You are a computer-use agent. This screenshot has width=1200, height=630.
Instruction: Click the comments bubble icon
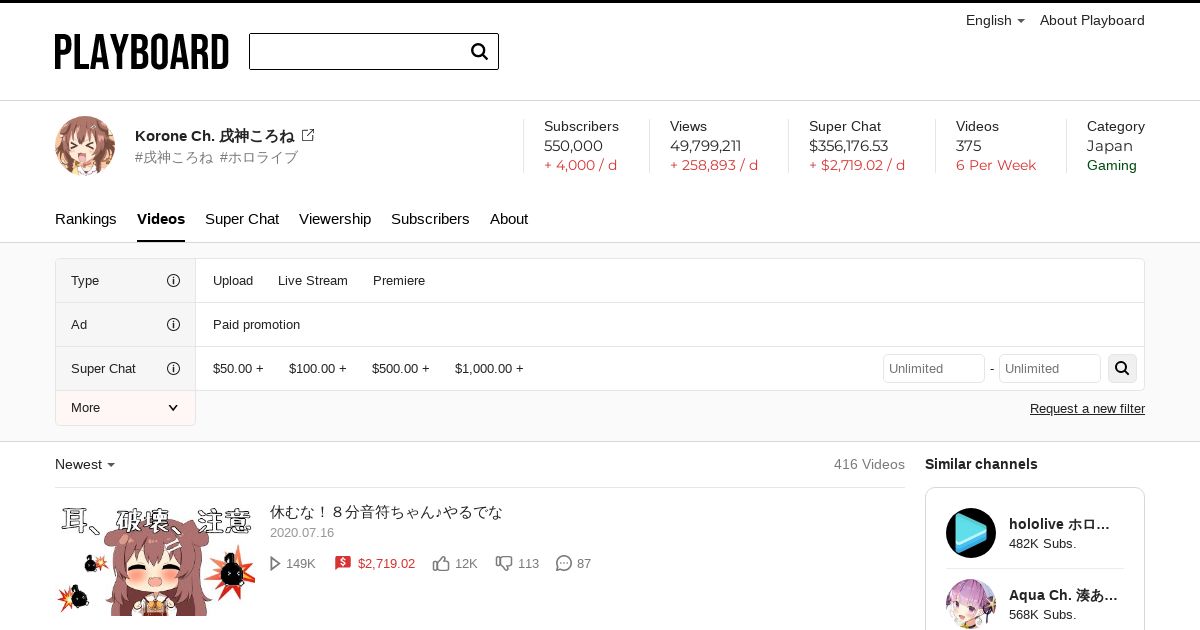click(564, 564)
